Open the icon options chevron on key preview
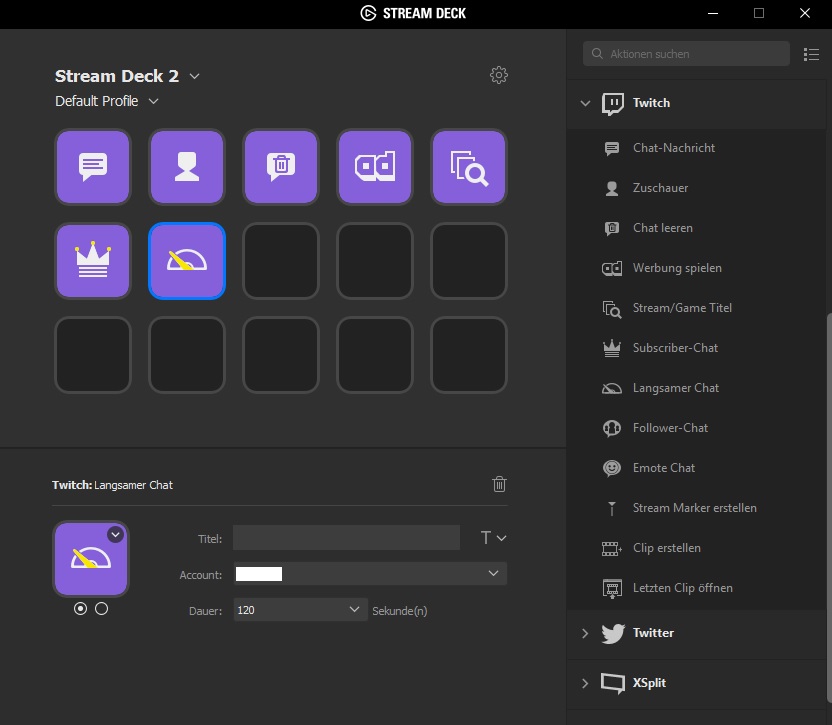 [x=116, y=534]
